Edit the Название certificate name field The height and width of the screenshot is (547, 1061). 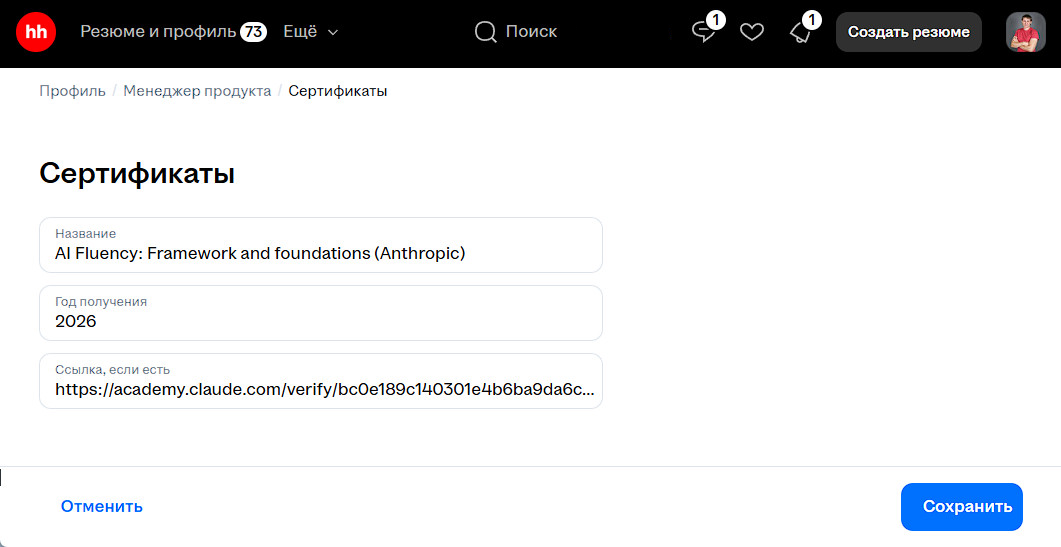click(x=321, y=245)
